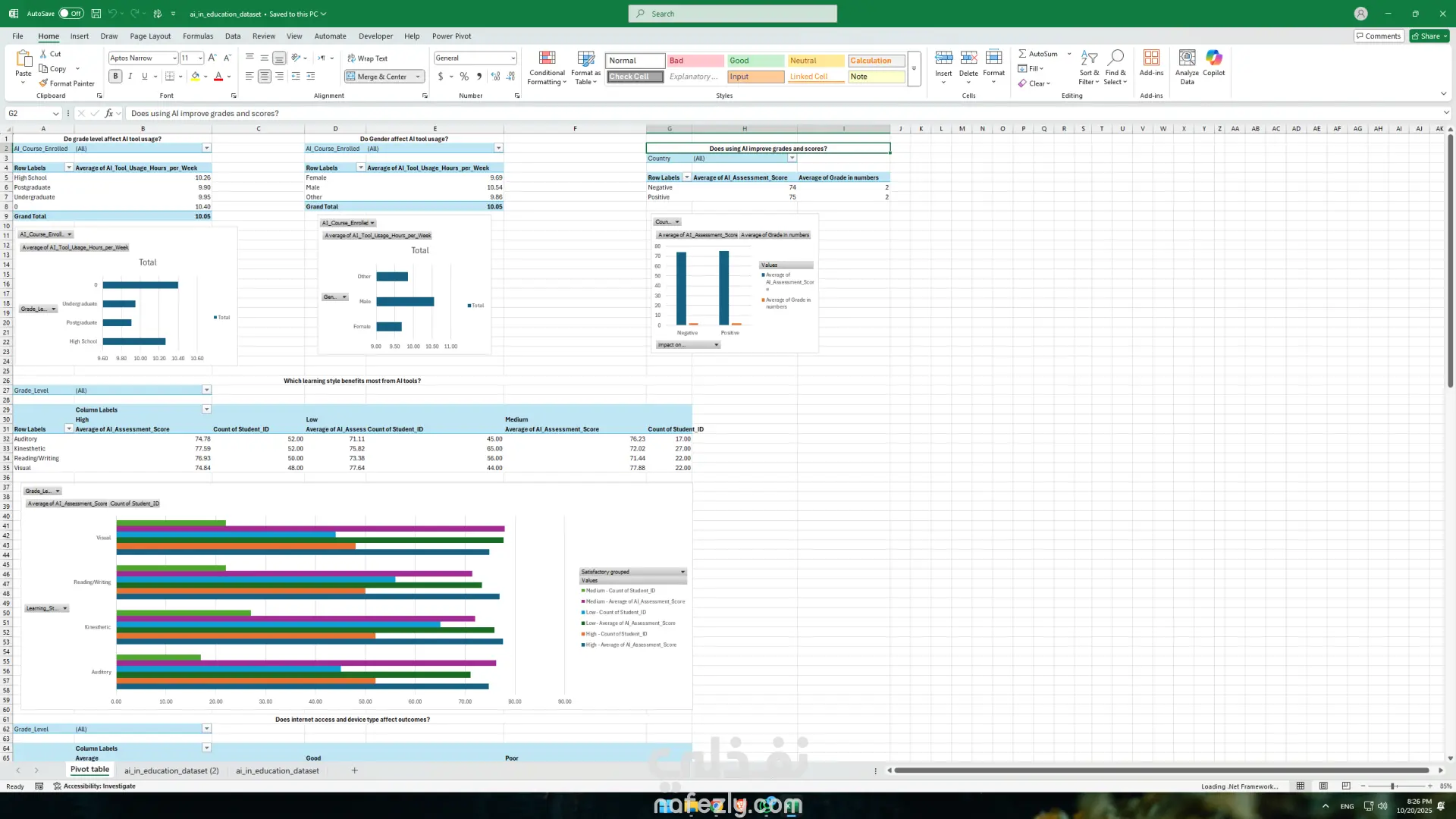Expand the number format General dropdown
Viewport: 1456px width, 819px height.
513,58
